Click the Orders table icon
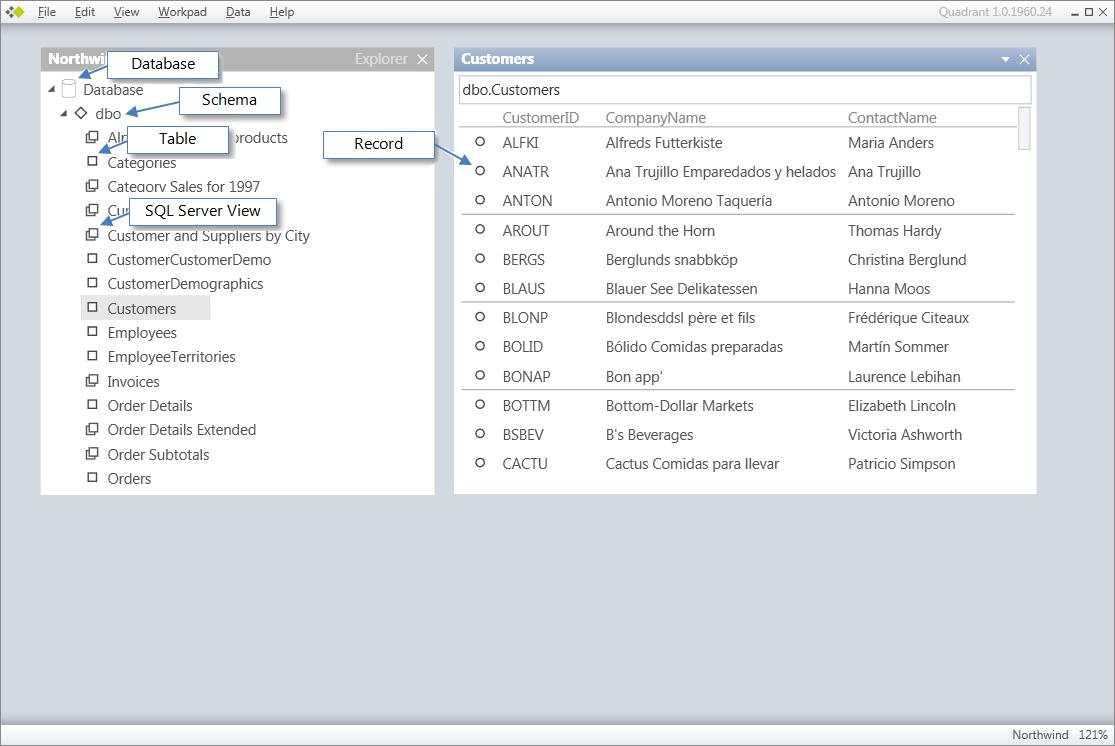The image size is (1115, 746). (x=92, y=477)
